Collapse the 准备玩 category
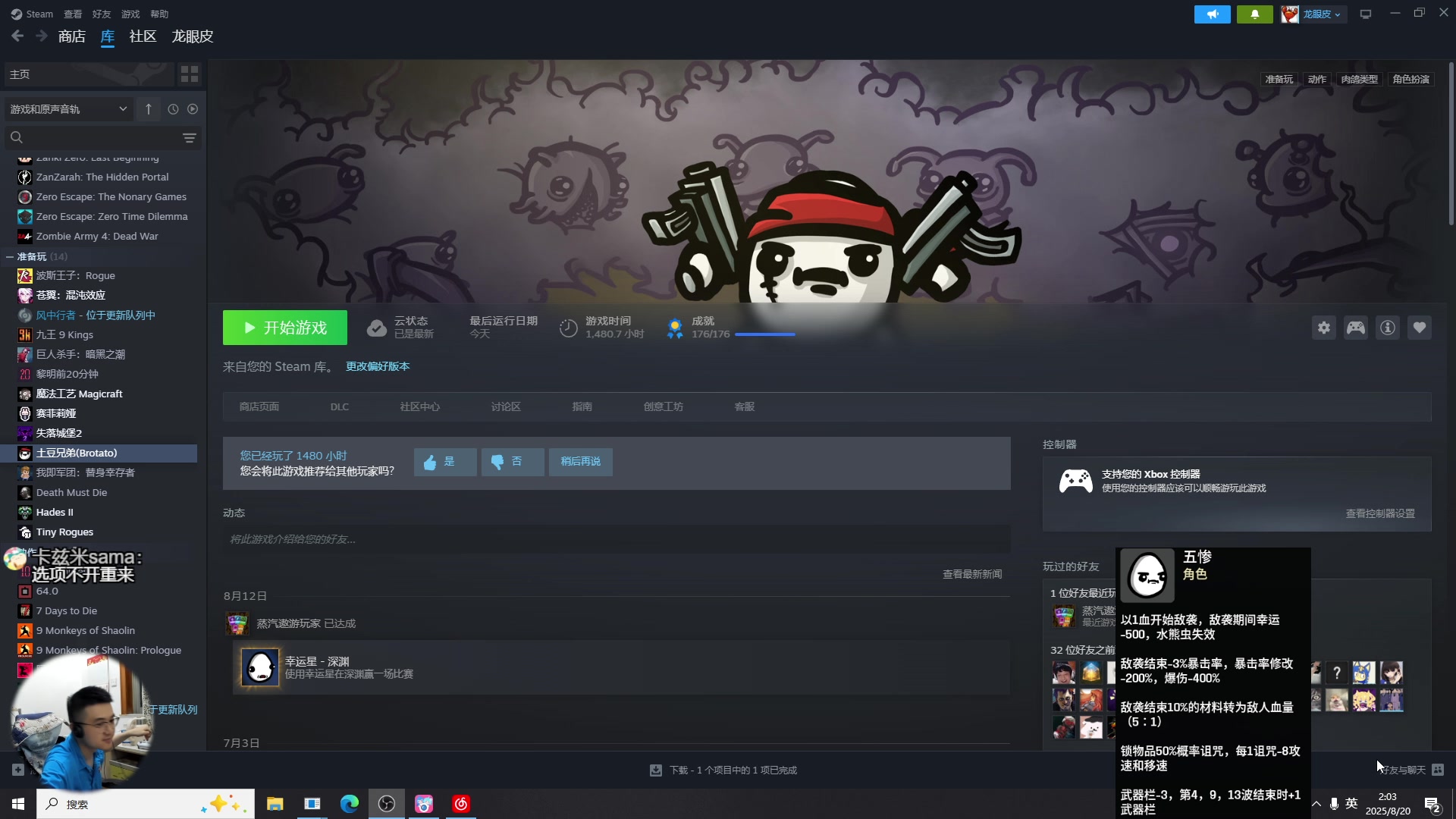Screen dimensions: 1456x819 point(10,257)
